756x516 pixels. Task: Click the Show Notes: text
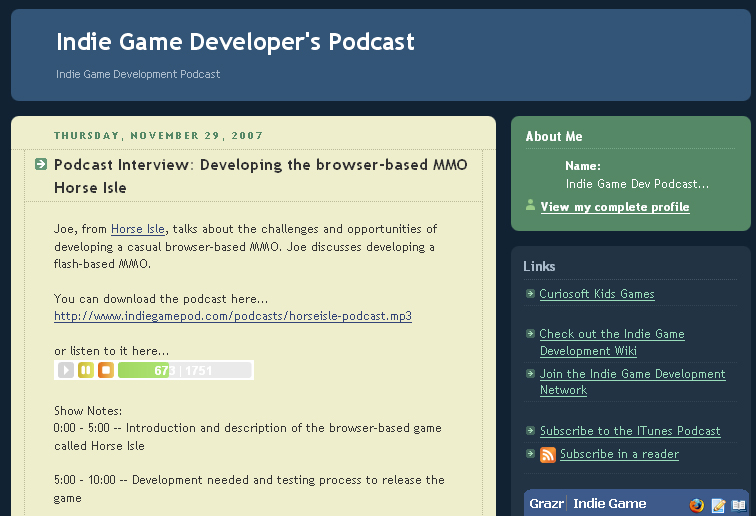88,411
